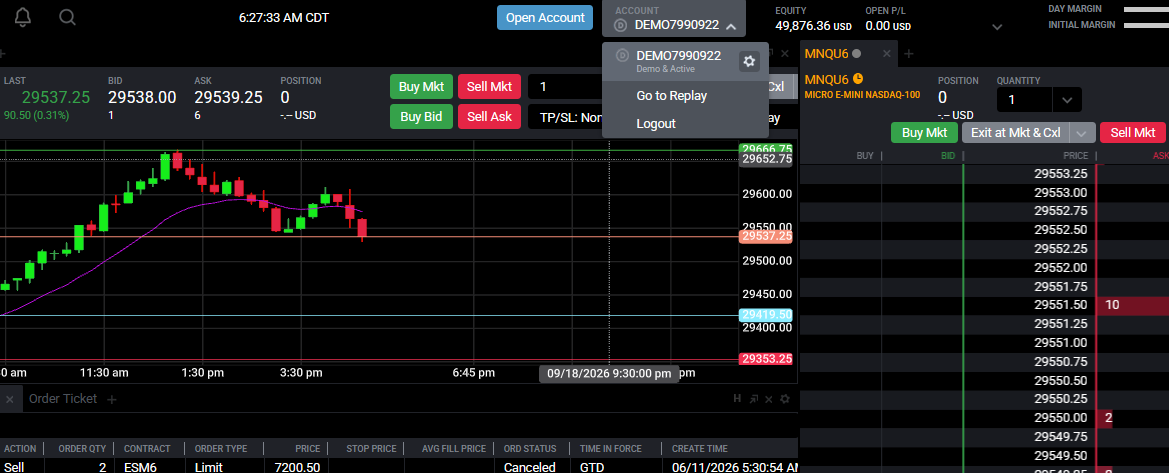Open the Exit at Mkt & Cxl options arrow
This screenshot has width=1169, height=473.
point(1083,133)
